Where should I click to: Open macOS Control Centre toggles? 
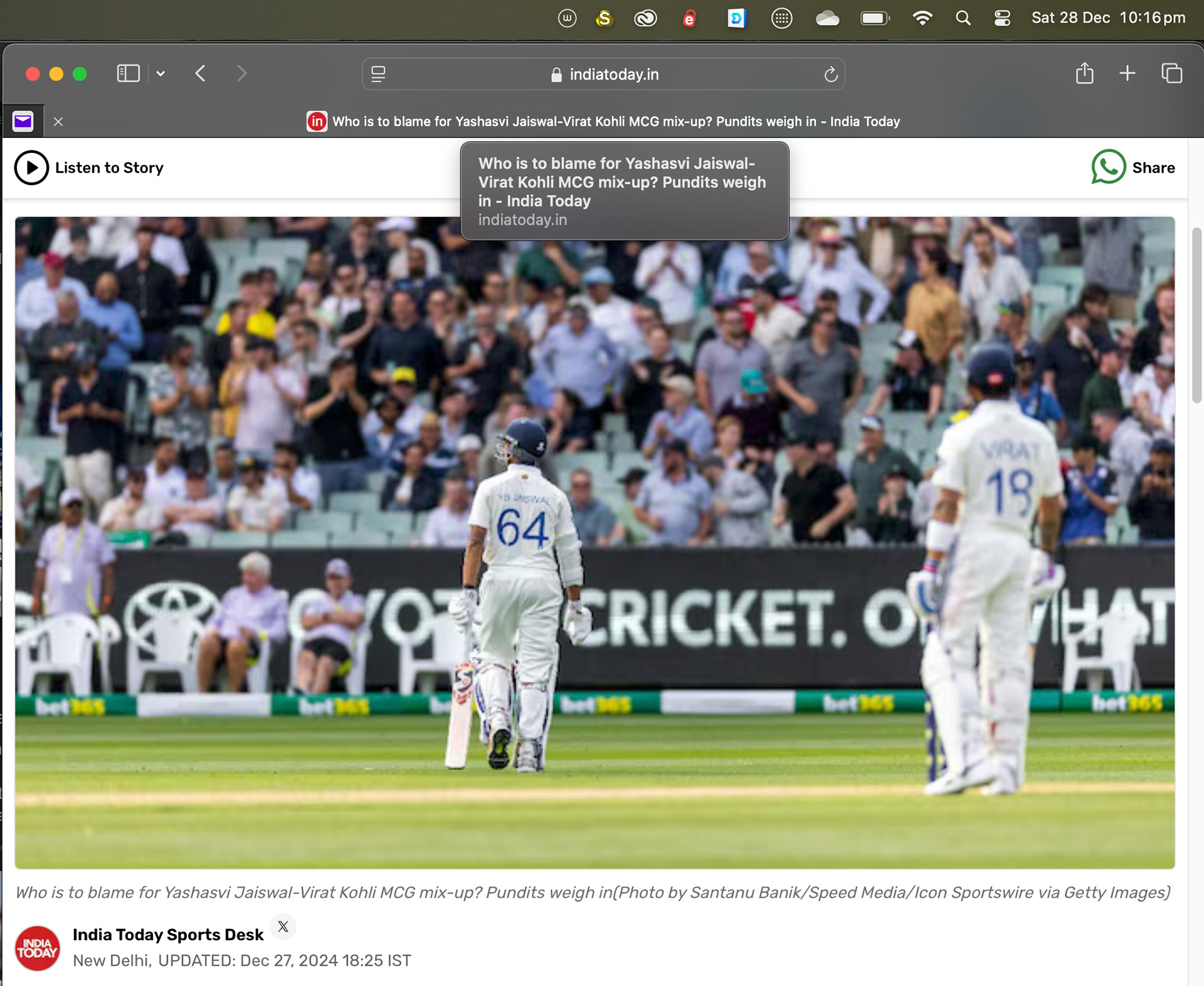(1001, 18)
